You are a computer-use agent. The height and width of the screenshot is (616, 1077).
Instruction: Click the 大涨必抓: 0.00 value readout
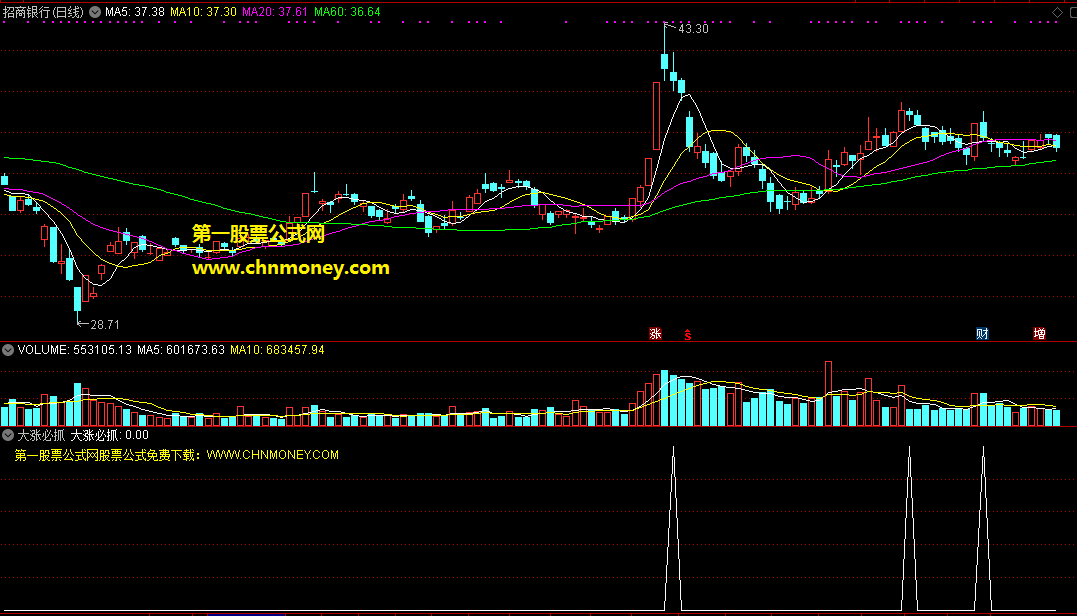click(x=109, y=435)
